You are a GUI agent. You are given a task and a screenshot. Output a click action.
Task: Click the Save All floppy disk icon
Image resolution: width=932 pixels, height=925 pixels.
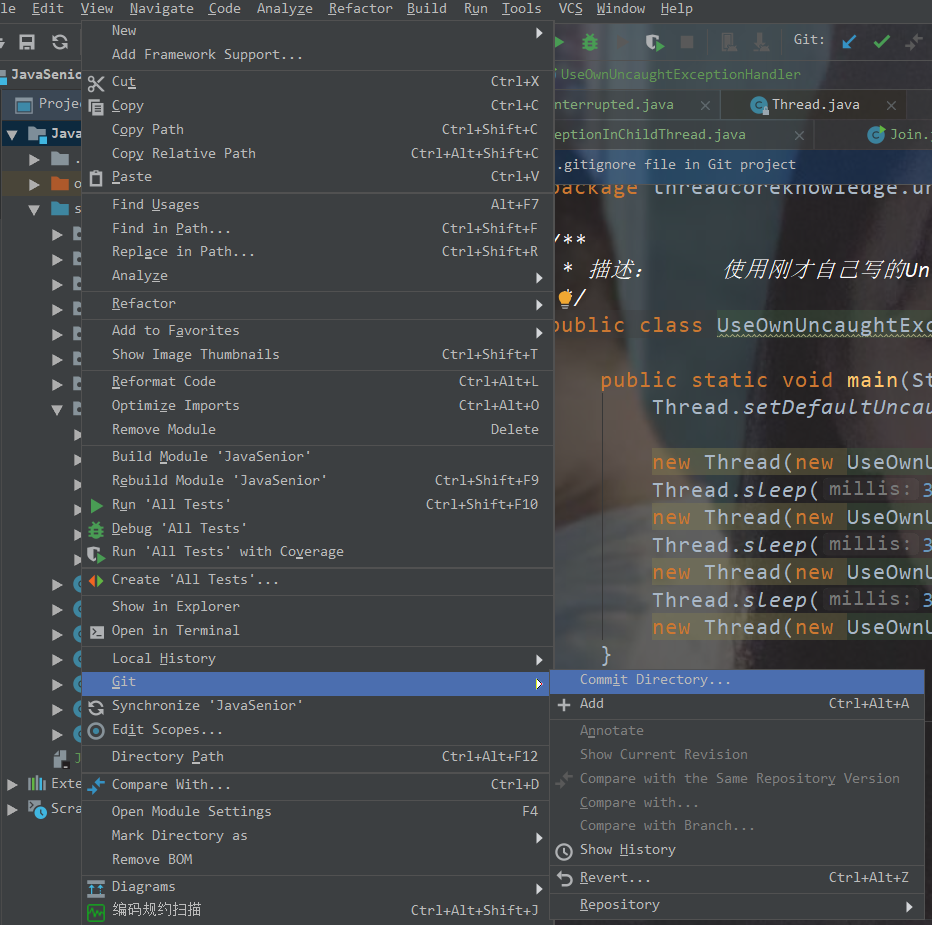(28, 42)
